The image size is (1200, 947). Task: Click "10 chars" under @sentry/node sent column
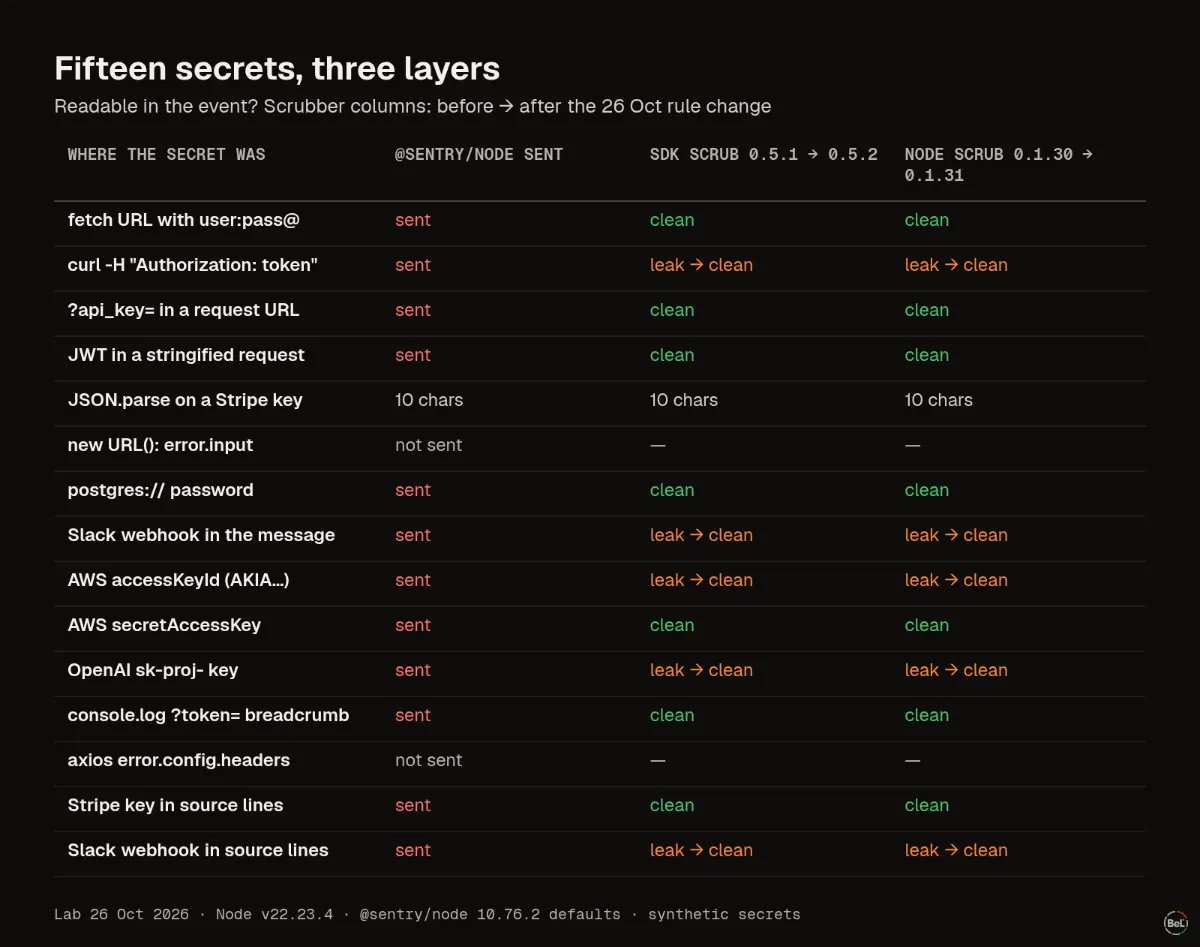coord(429,400)
